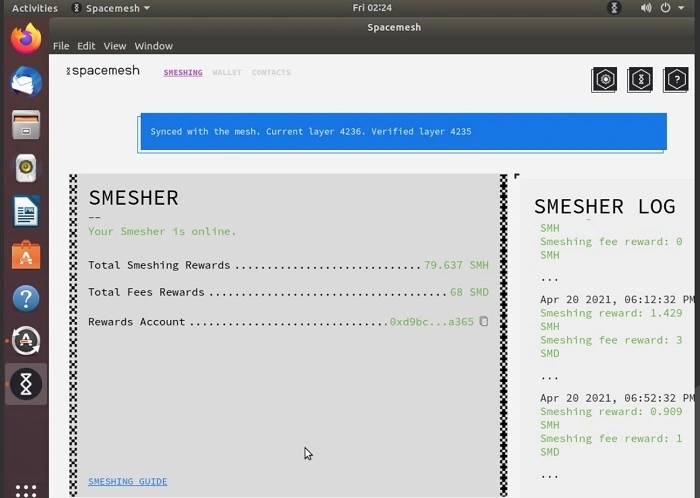Click the 68 SMD fees rewards value
Viewport: 700px width, 498px height.
point(469,292)
